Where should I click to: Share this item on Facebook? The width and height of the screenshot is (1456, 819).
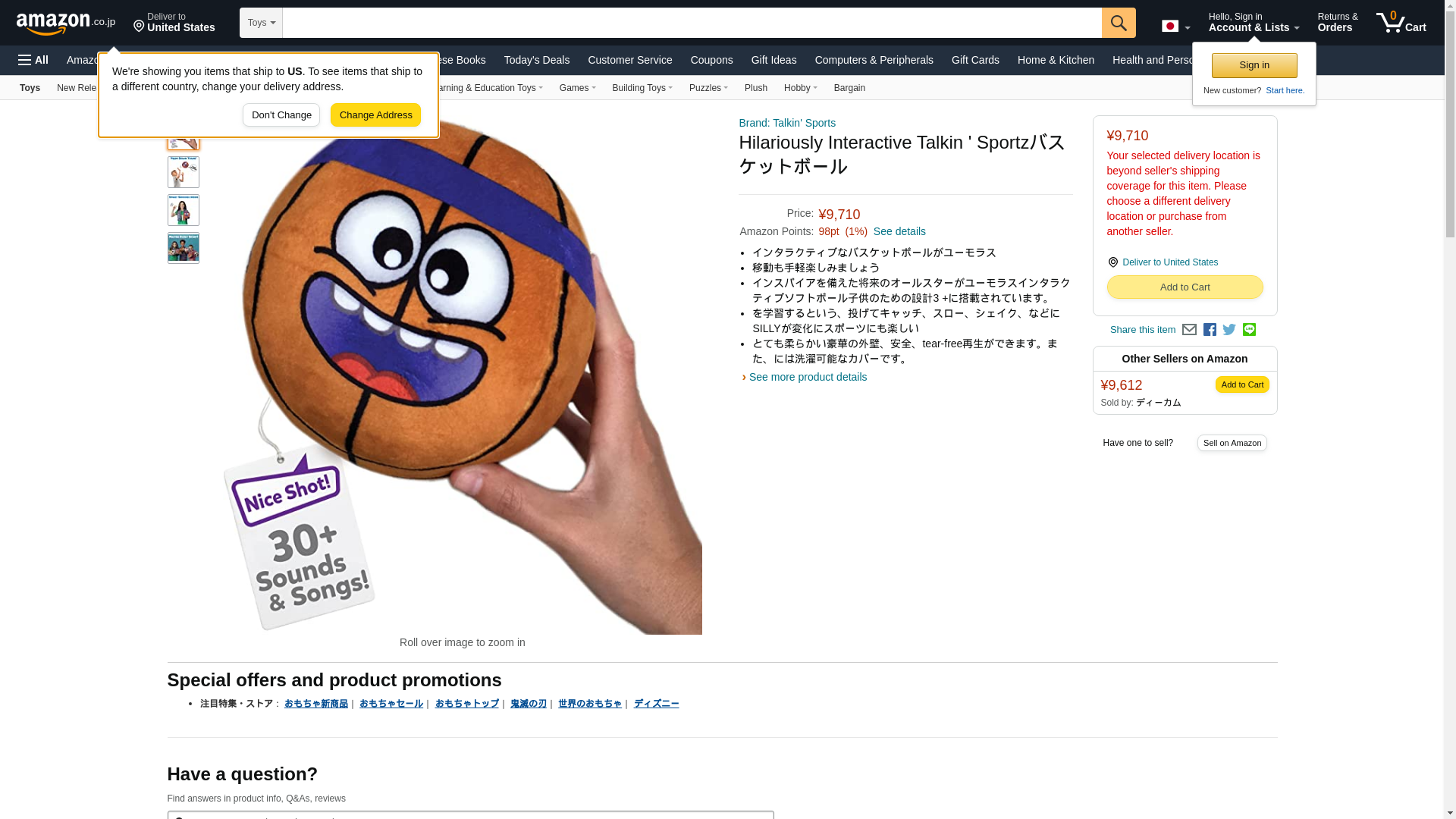[x=1210, y=330]
